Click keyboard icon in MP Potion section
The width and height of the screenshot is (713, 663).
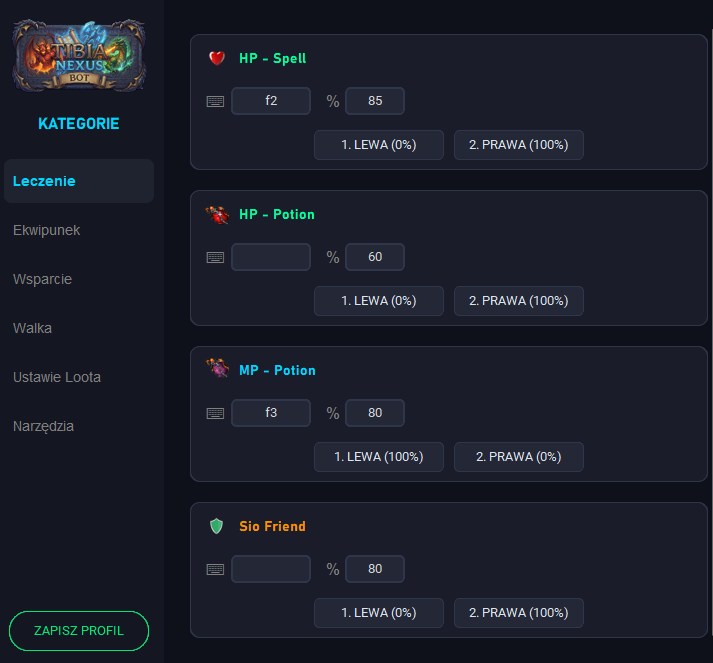tap(215, 413)
